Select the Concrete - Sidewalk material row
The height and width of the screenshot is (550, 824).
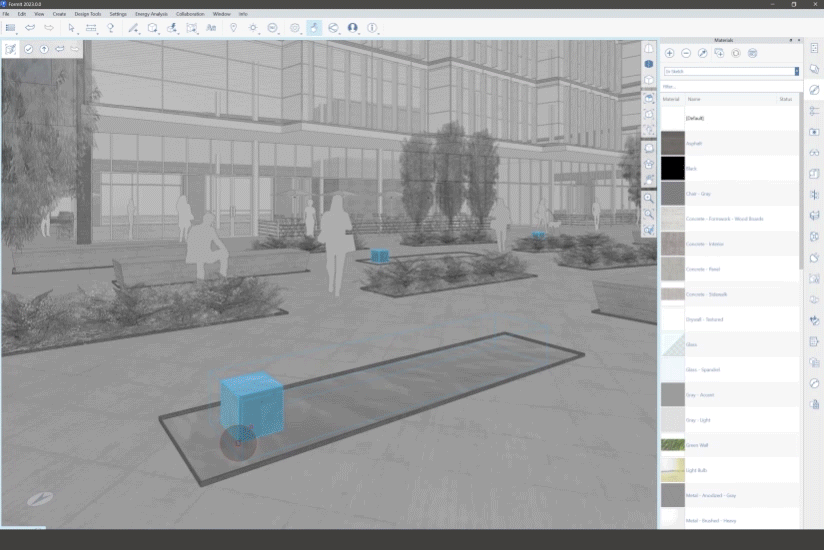click(x=730, y=294)
